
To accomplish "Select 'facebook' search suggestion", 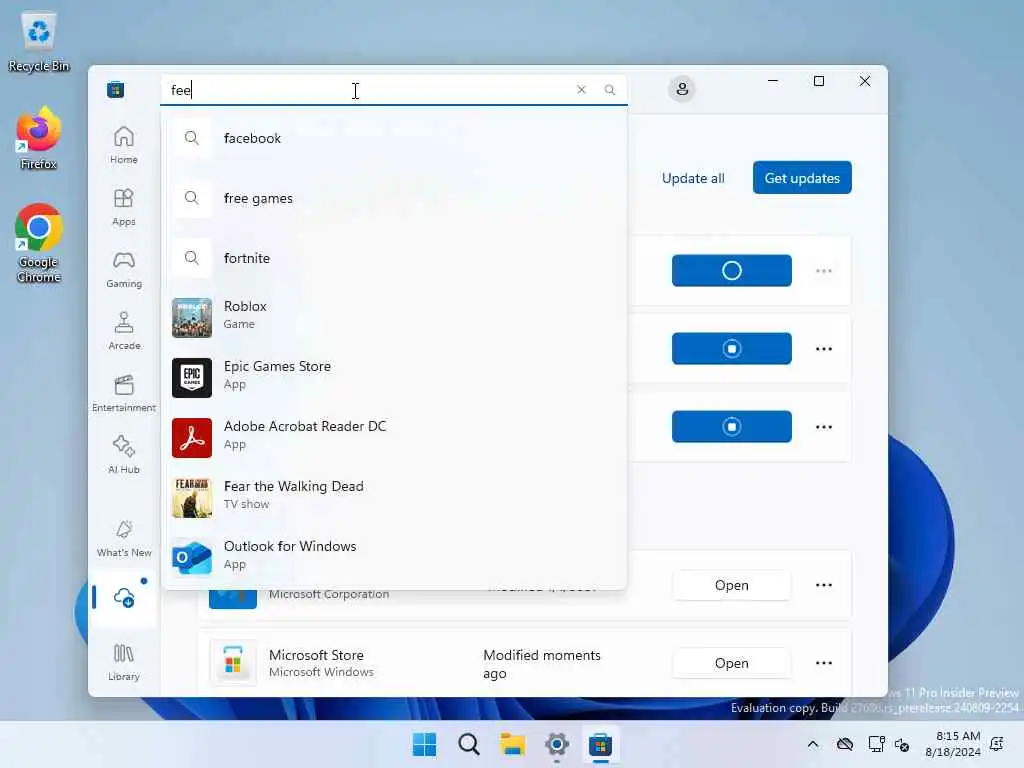I will click(394, 138).
